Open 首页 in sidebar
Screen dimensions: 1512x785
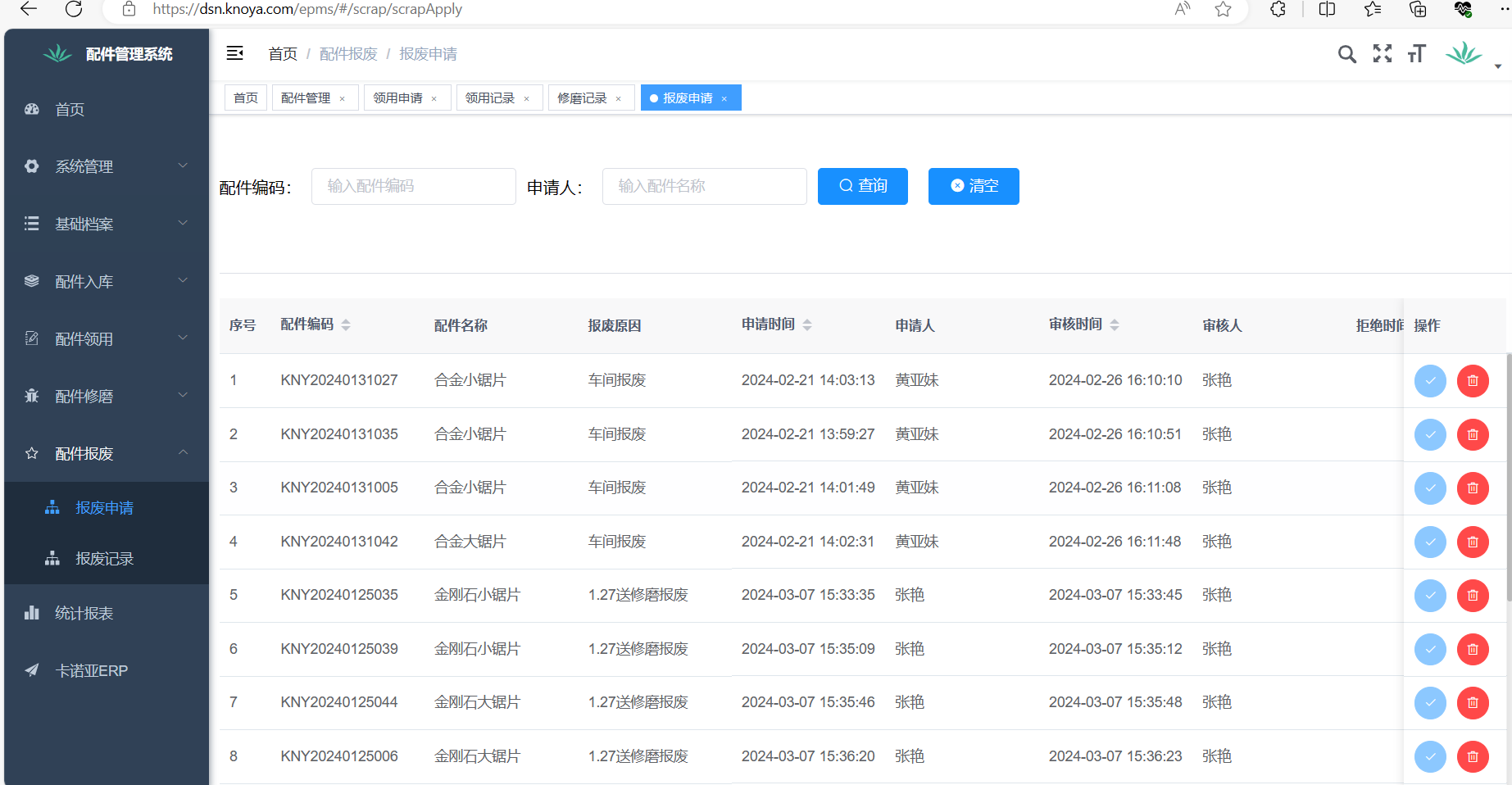(x=107, y=110)
